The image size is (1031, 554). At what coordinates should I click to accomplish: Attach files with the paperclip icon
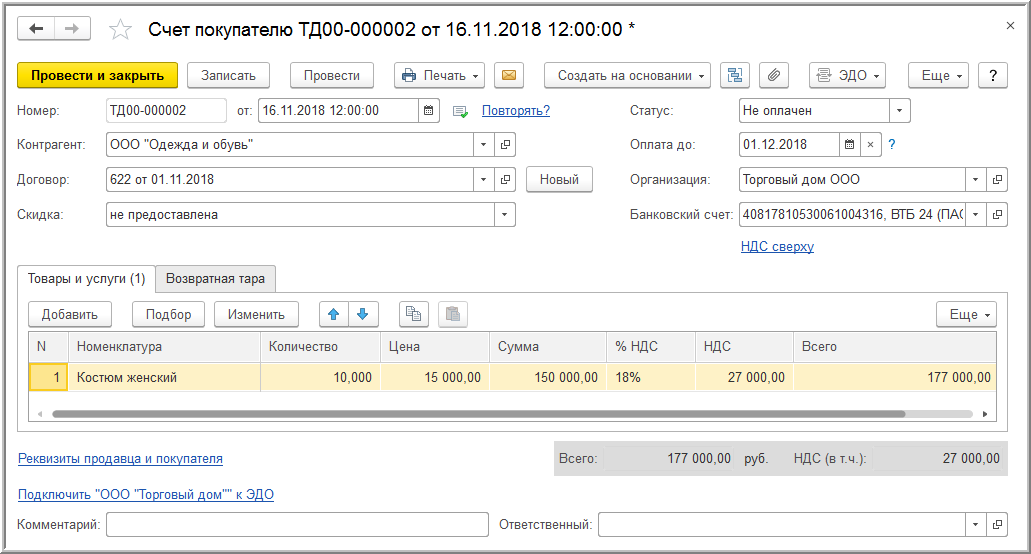coord(774,76)
